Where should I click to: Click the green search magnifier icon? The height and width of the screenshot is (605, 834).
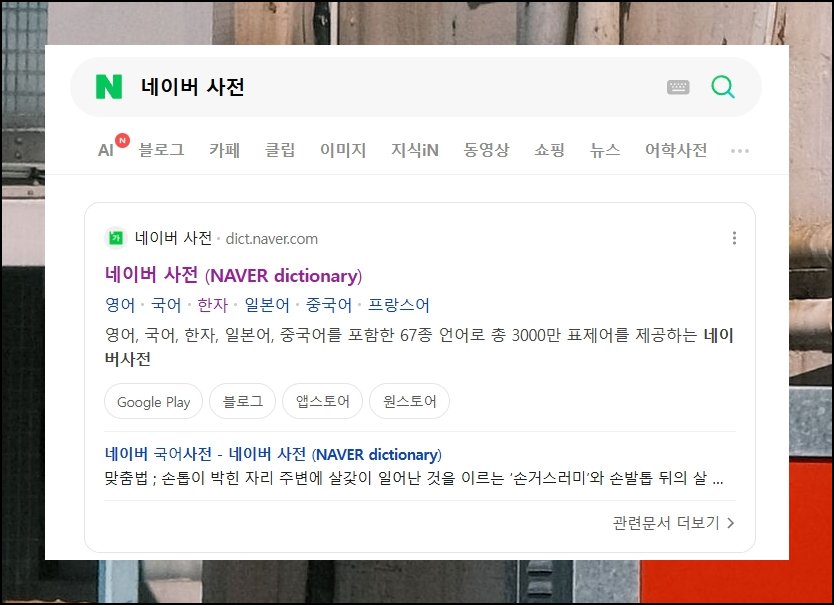(x=723, y=87)
